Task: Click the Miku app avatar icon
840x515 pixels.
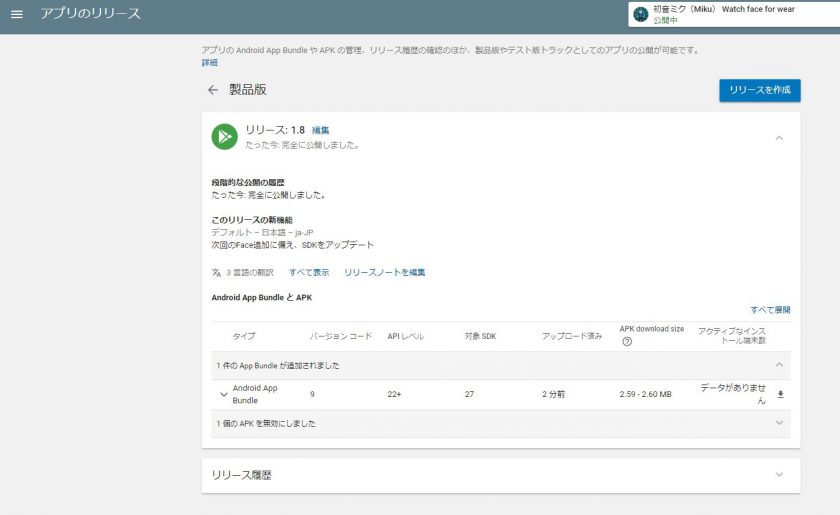Action: [x=641, y=14]
